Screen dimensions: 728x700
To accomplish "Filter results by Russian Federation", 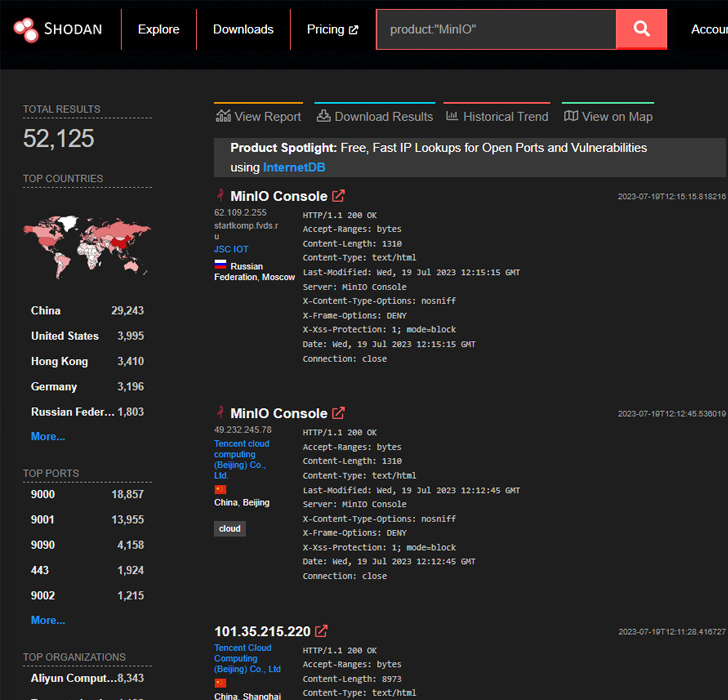I will (x=87, y=412).
